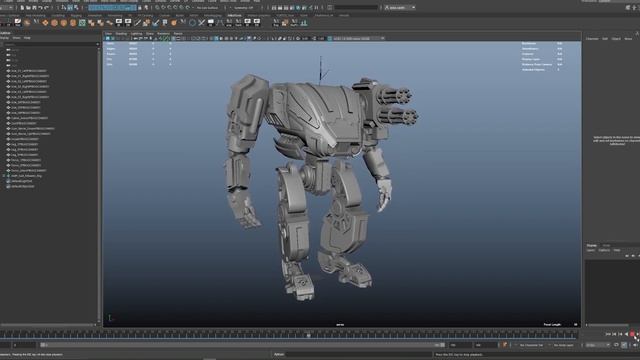The width and height of the screenshot is (640, 360).
Task: Toggle Snap to Grids
Action: 157,7
